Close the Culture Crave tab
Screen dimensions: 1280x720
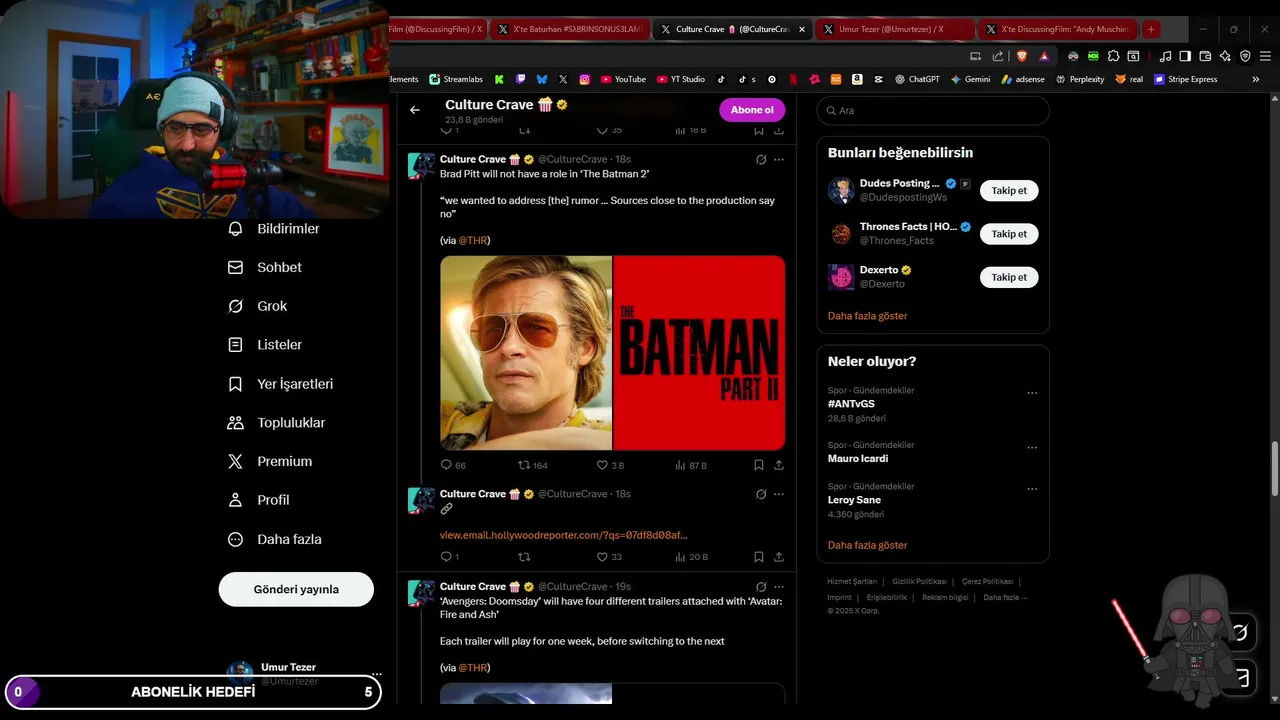(x=801, y=29)
